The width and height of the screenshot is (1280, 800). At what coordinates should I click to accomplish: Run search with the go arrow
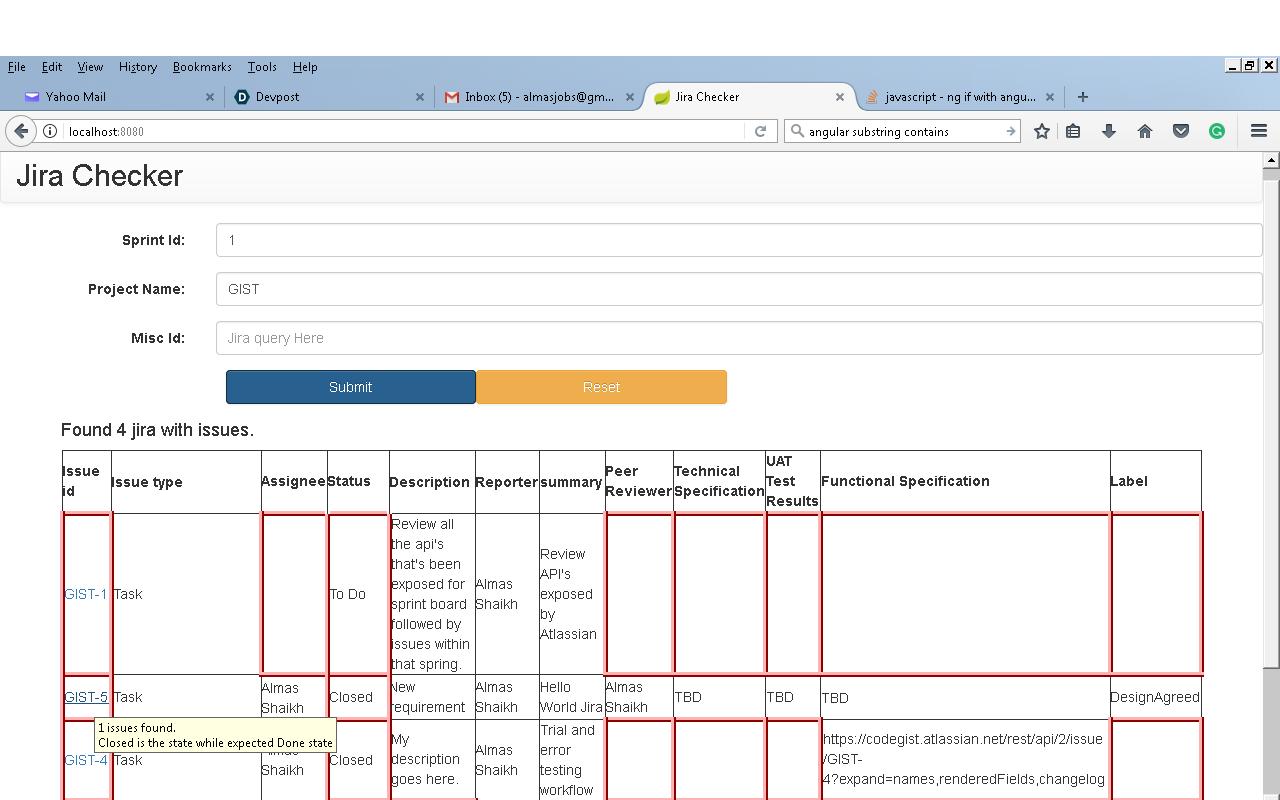click(1010, 131)
